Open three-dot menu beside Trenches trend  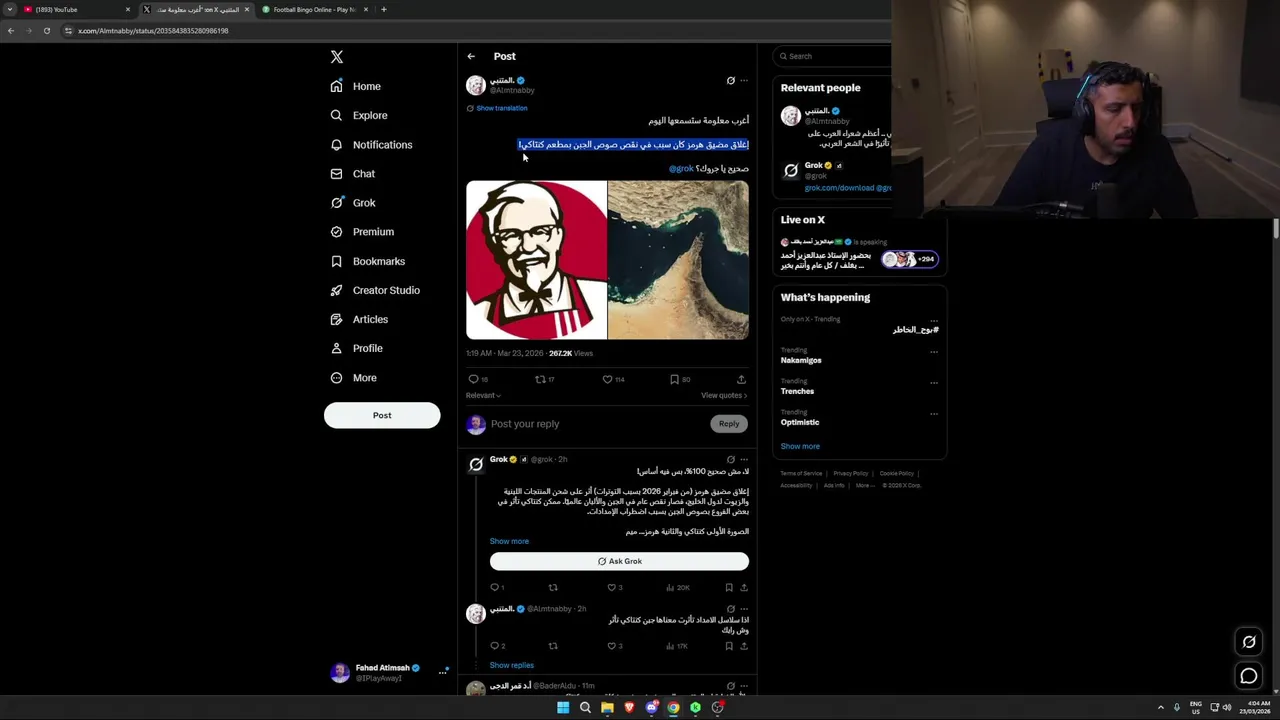click(934, 383)
